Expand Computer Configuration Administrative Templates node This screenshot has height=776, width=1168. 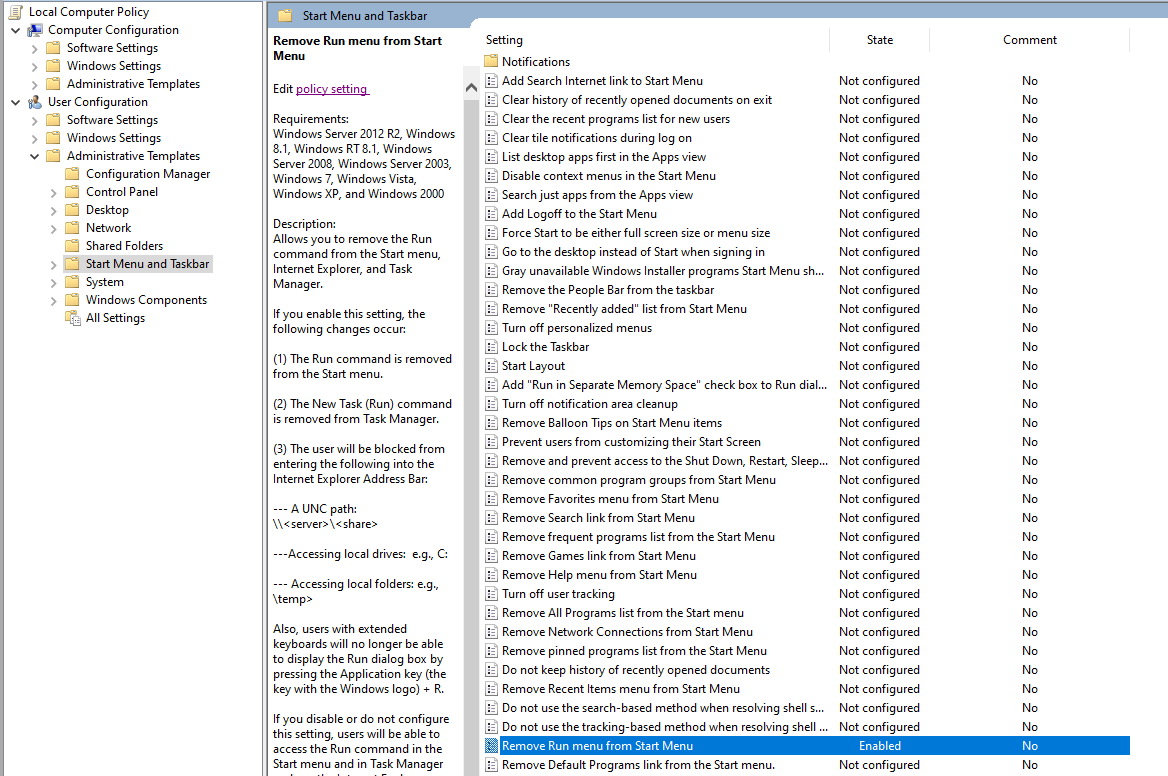tap(34, 85)
